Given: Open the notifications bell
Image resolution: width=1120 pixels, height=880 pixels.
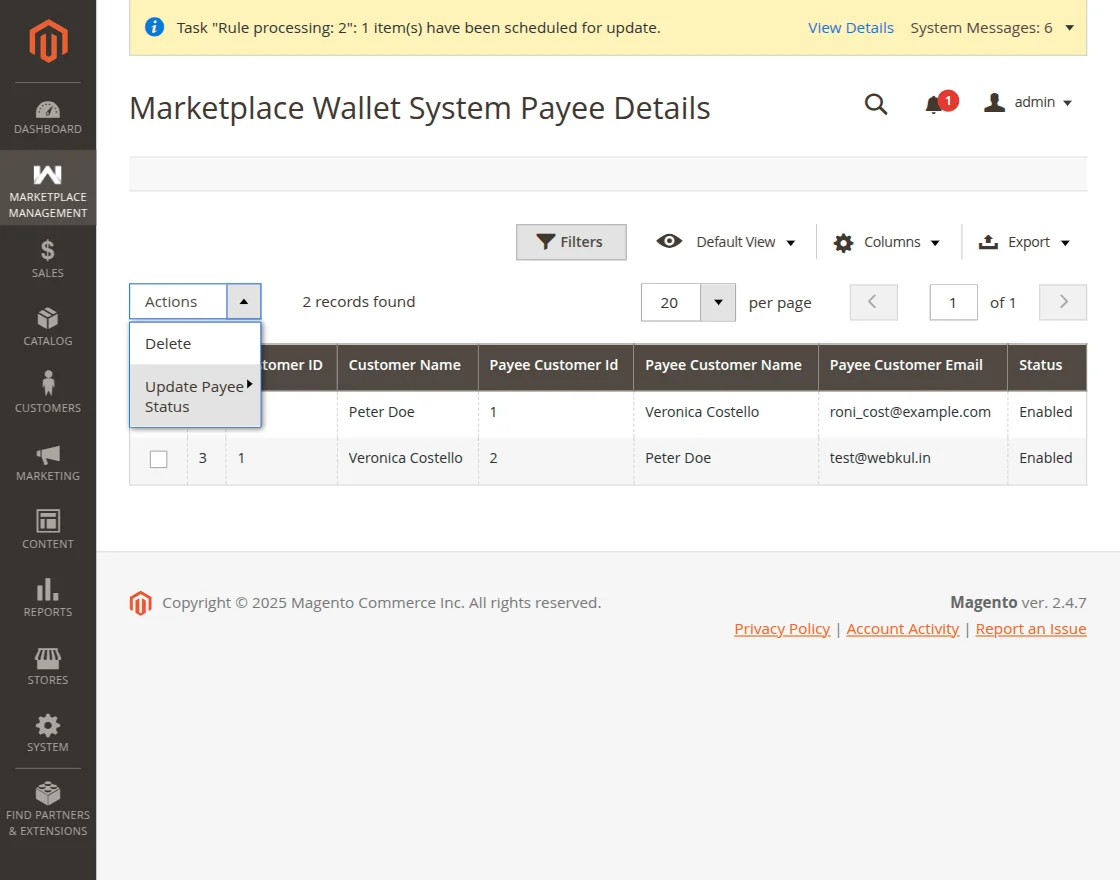Looking at the screenshot, I should (x=935, y=104).
